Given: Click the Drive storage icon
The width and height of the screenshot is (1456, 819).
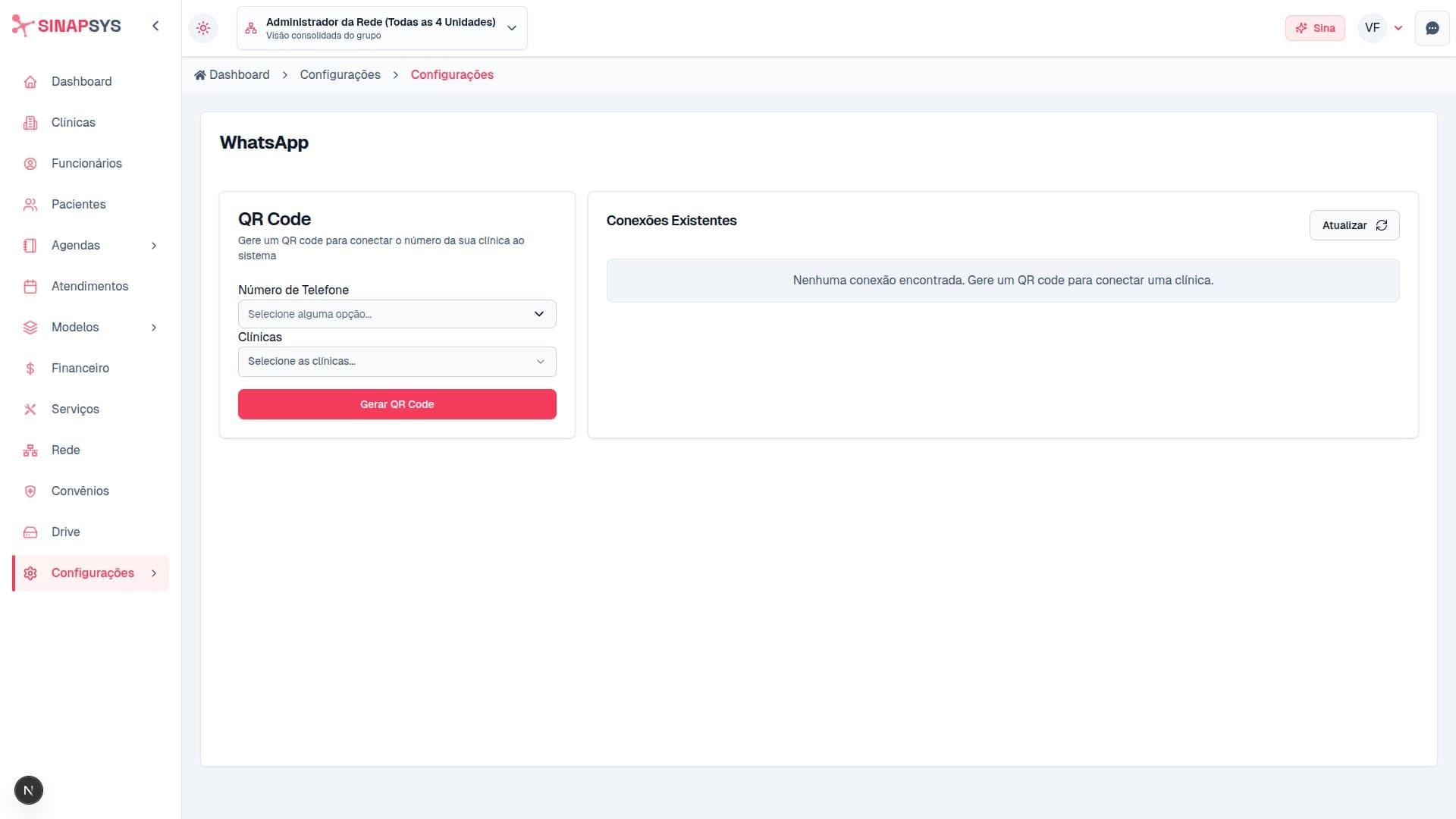Looking at the screenshot, I should 30,532.
